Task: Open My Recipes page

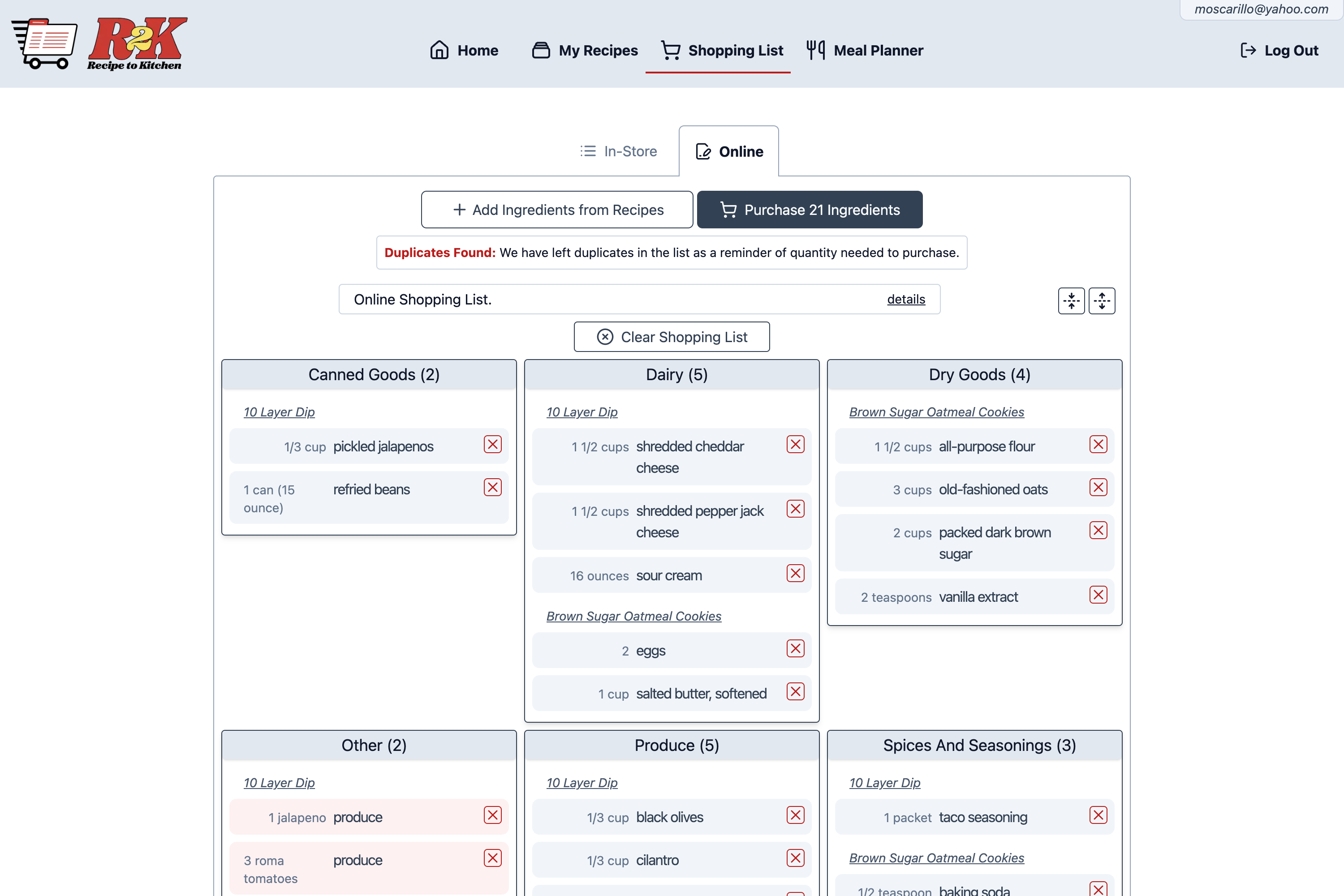Action: click(x=585, y=50)
